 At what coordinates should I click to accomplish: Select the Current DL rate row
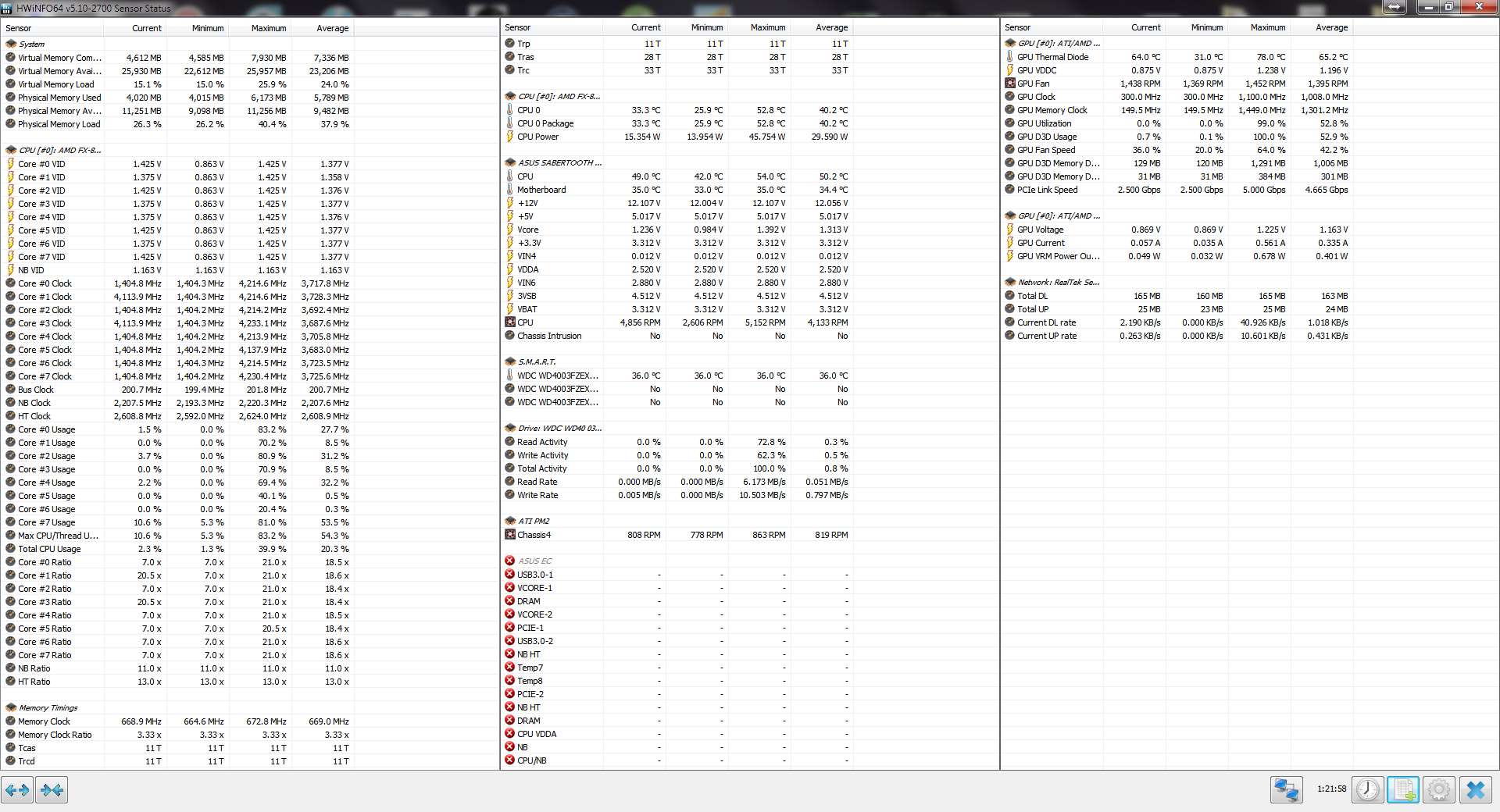[x=1046, y=322]
